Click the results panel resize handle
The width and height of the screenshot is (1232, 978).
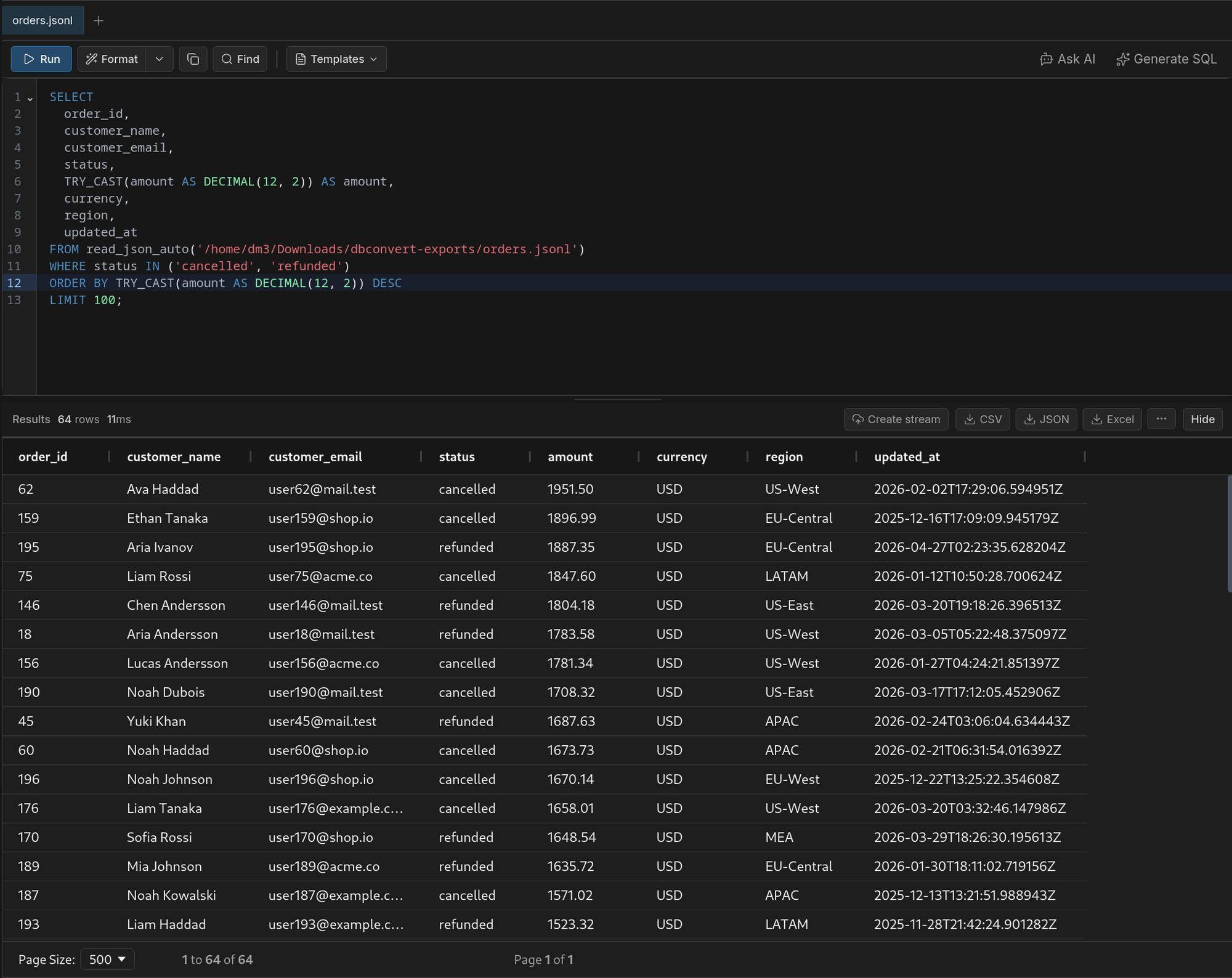click(x=617, y=398)
